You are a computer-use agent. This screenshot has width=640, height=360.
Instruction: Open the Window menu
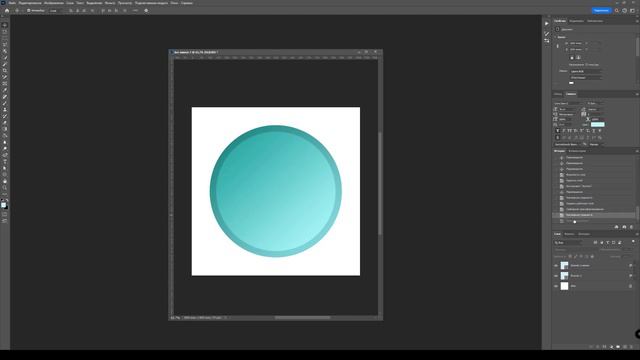click(174, 3)
